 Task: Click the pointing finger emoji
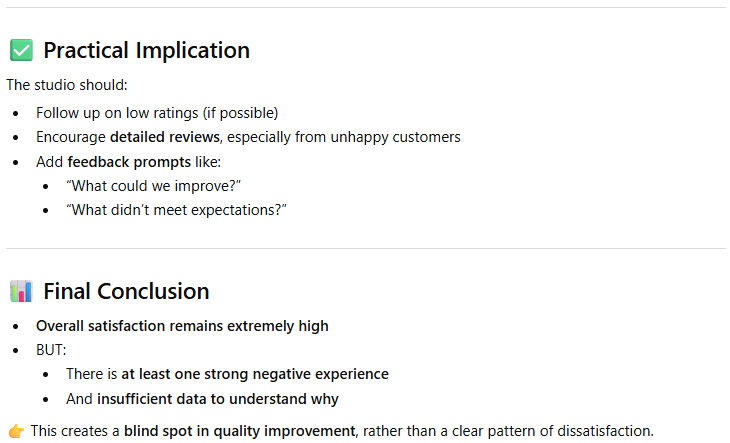click(x=16, y=431)
